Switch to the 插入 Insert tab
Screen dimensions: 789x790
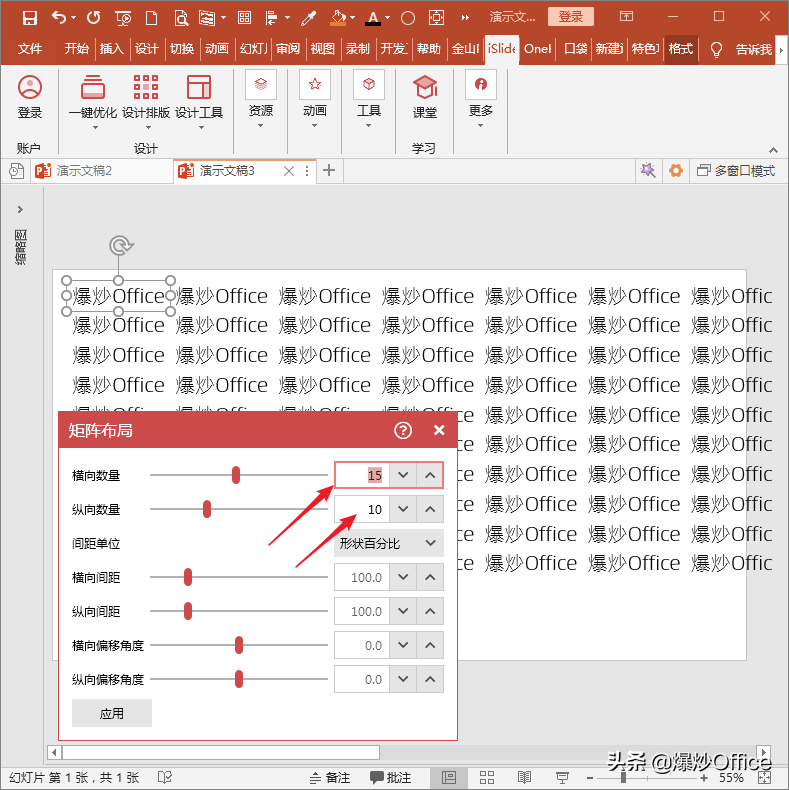click(x=111, y=49)
